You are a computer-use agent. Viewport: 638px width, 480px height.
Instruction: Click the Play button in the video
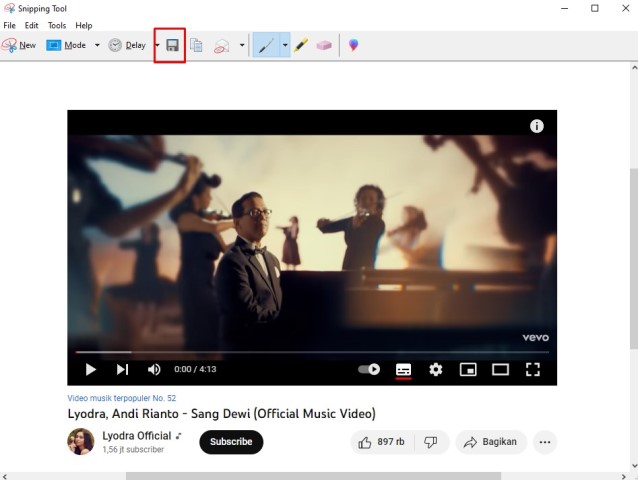[90, 369]
